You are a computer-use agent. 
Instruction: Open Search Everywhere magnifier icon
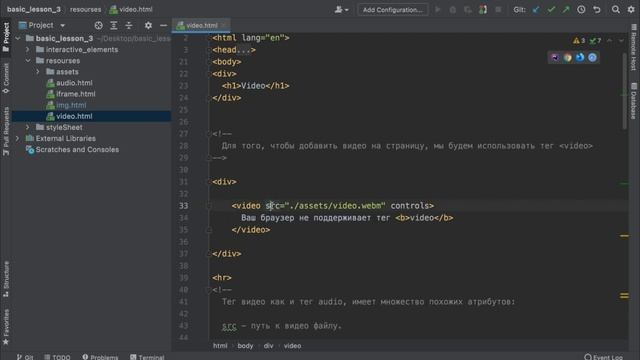coord(616,9)
